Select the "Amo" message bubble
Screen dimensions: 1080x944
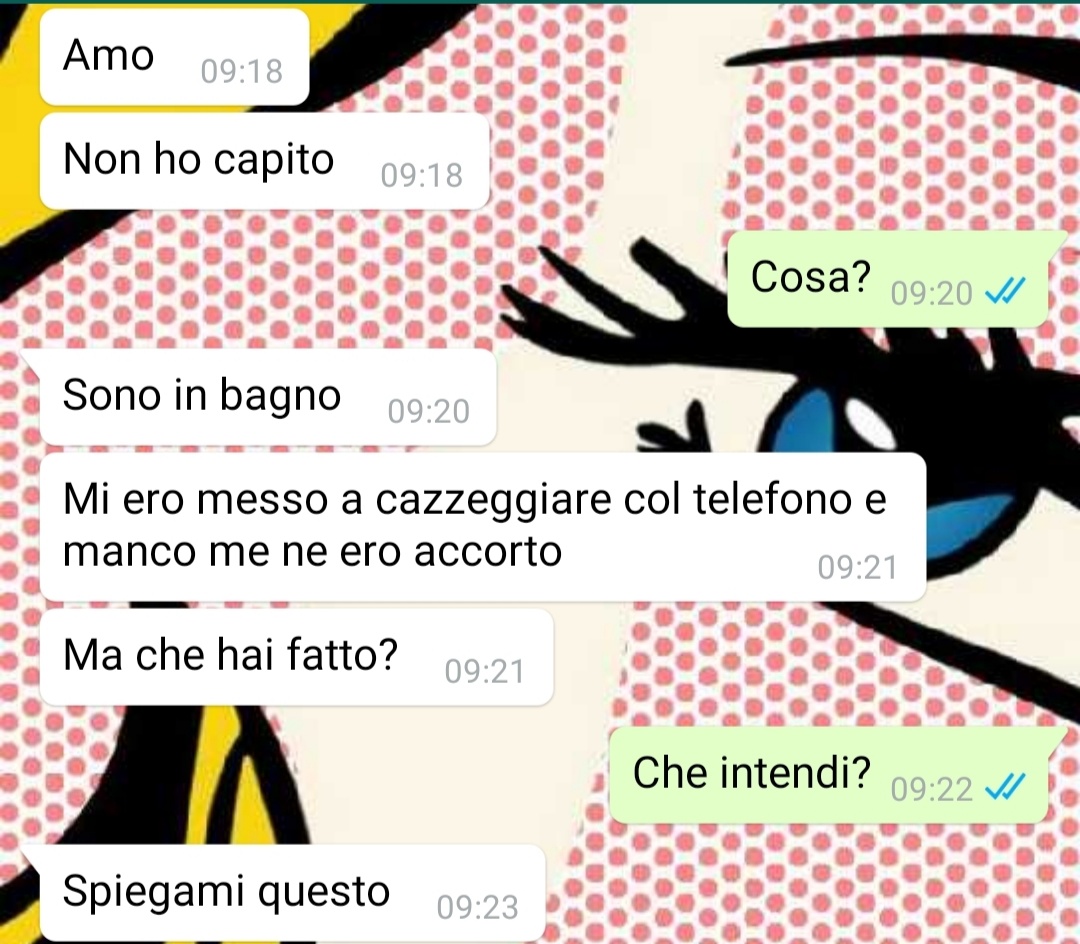(174, 57)
